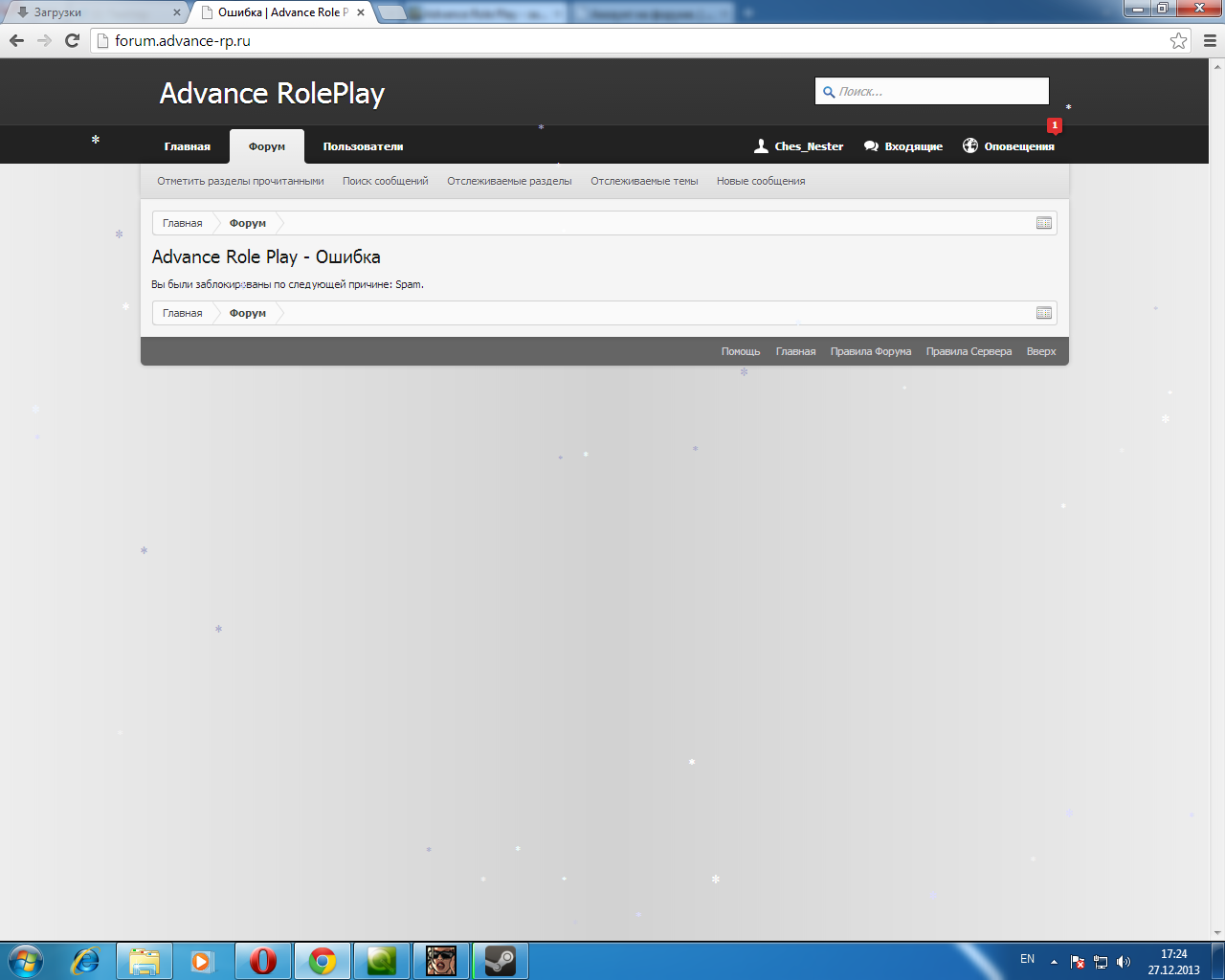The height and width of the screenshot is (980, 1225).
Task: Click the address bar showing forum.advance-rp.ru
Action: tap(639, 40)
